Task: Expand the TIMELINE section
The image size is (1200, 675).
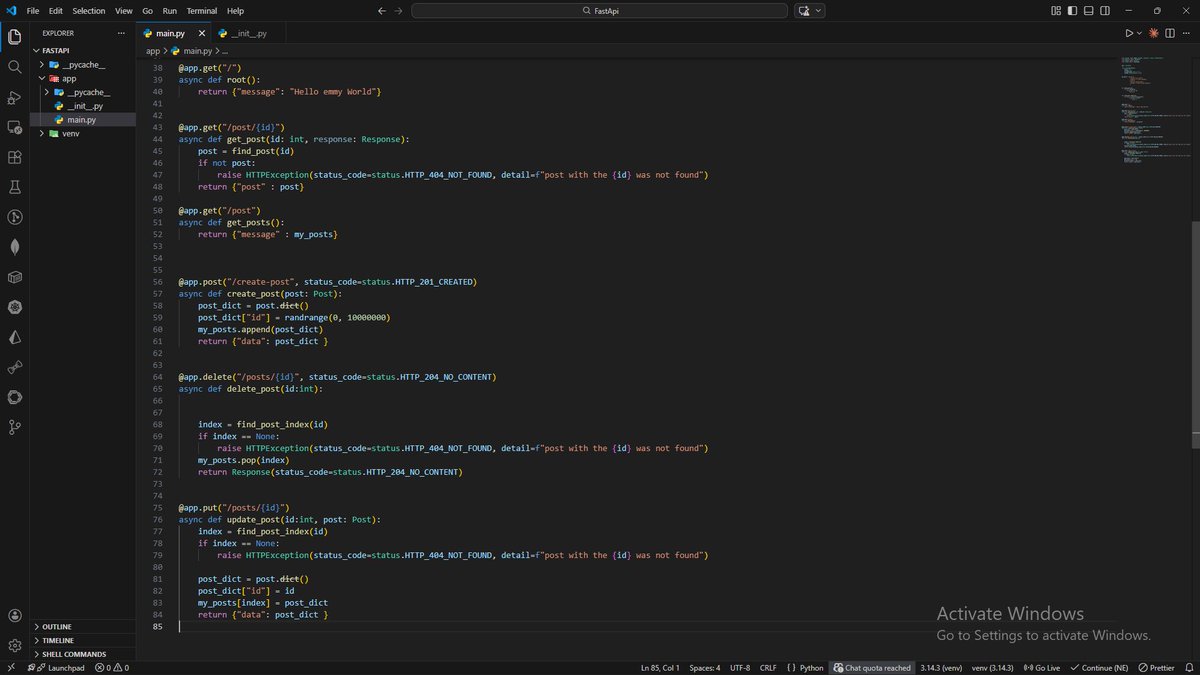Action: (84, 641)
